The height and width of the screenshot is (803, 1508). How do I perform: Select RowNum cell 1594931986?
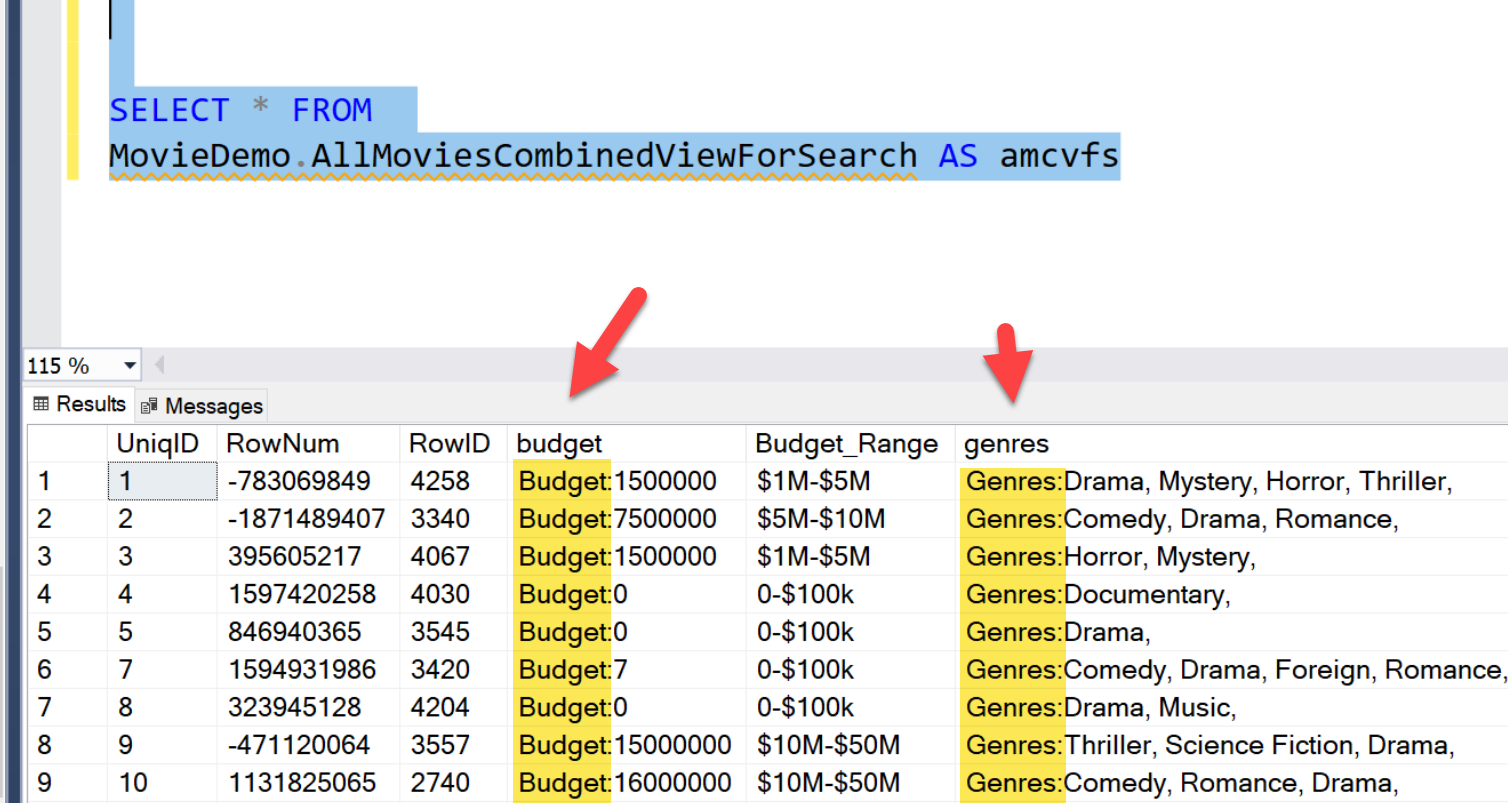click(308, 669)
